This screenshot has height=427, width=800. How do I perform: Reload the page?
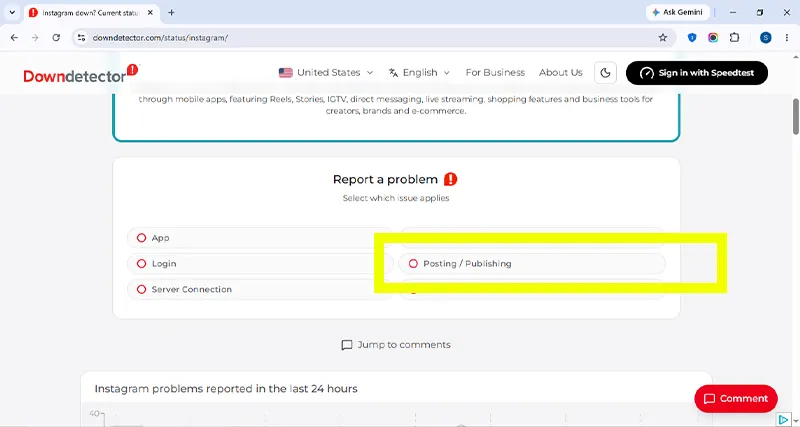[56, 38]
